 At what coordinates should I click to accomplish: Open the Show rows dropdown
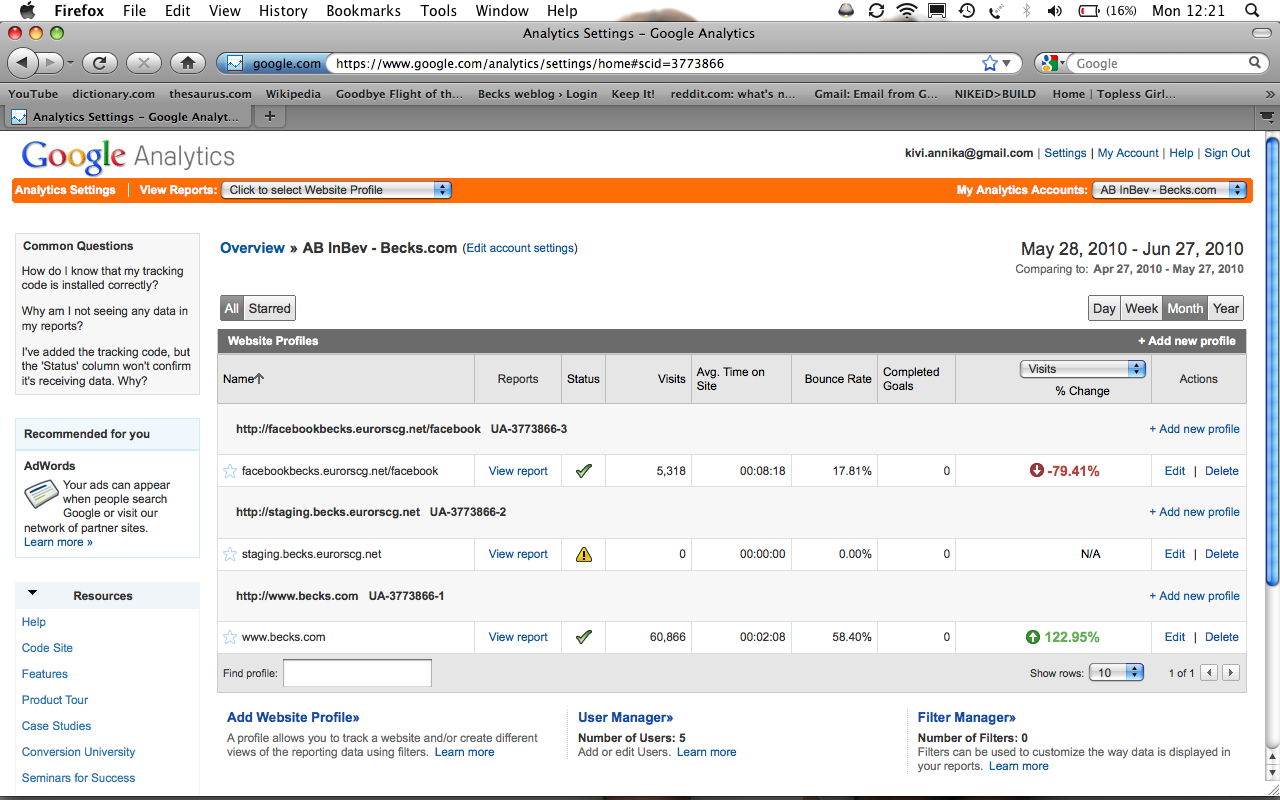[1115, 673]
